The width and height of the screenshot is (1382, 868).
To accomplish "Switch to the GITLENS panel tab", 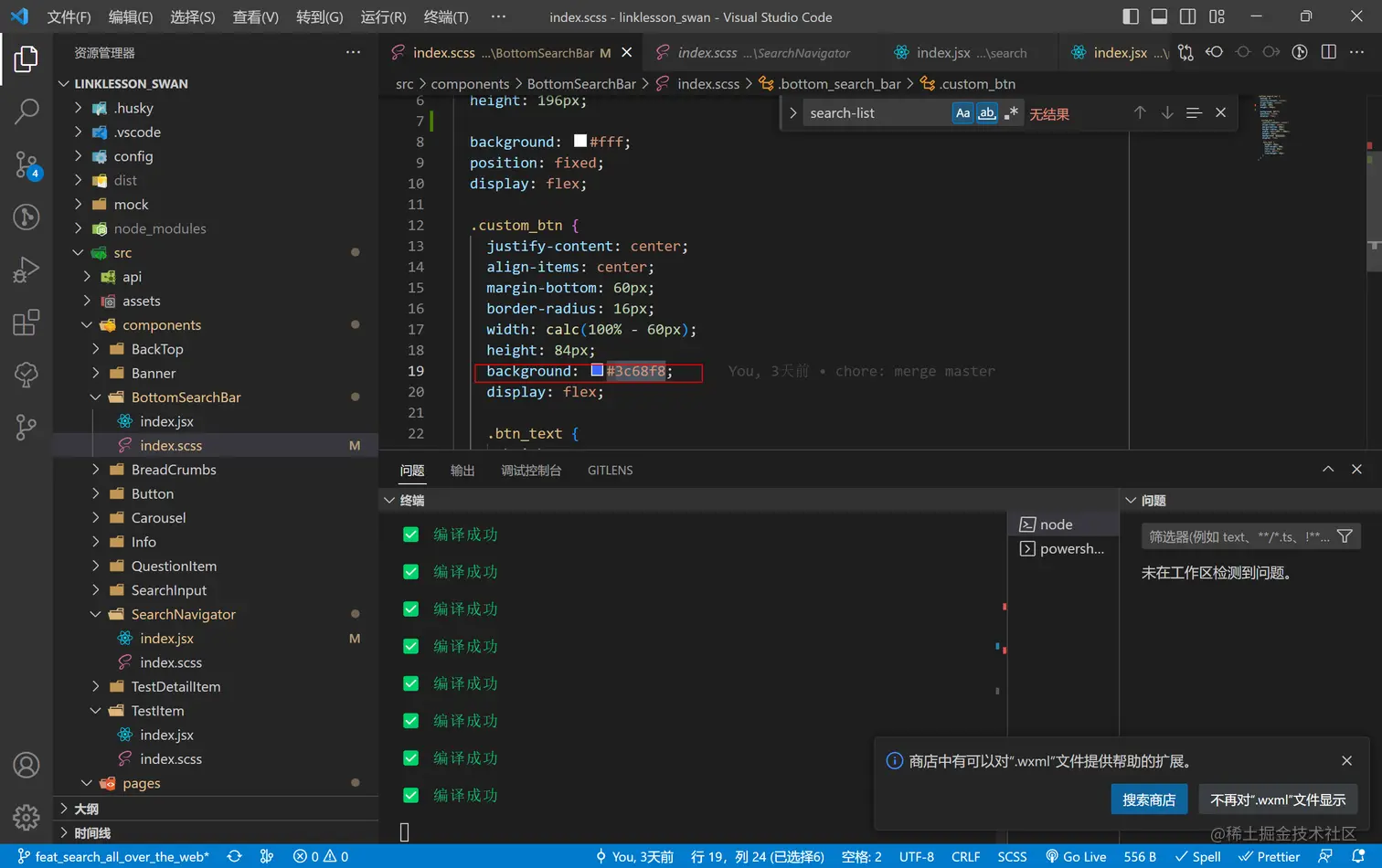I will point(610,471).
